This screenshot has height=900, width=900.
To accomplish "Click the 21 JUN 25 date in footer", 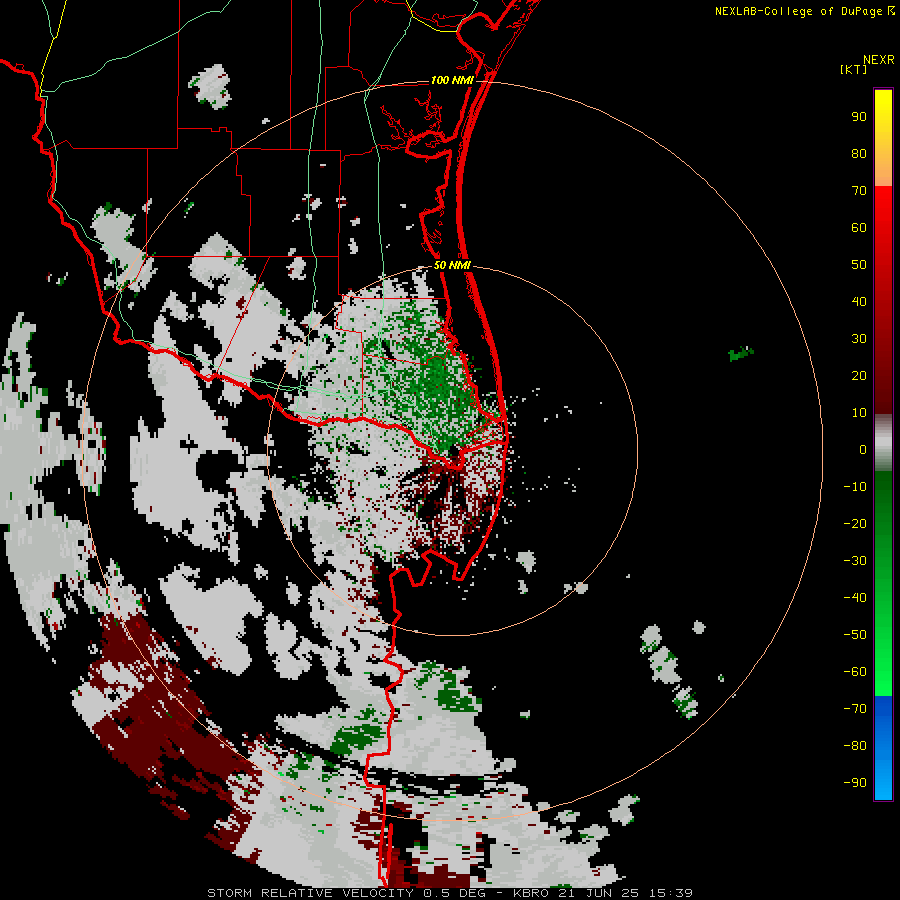I will point(602,893).
